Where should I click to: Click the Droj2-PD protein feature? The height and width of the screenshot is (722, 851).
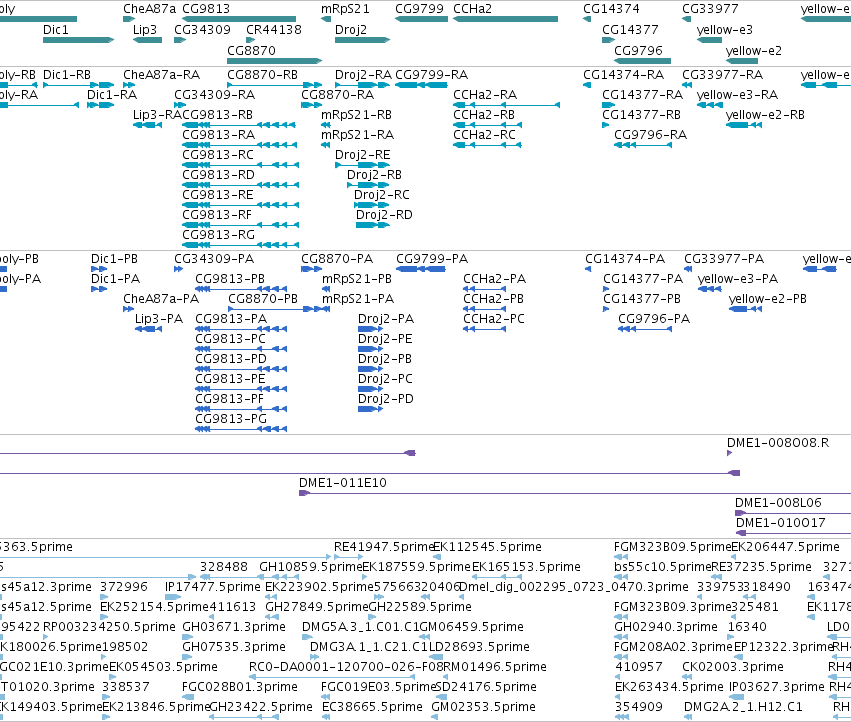370,409
